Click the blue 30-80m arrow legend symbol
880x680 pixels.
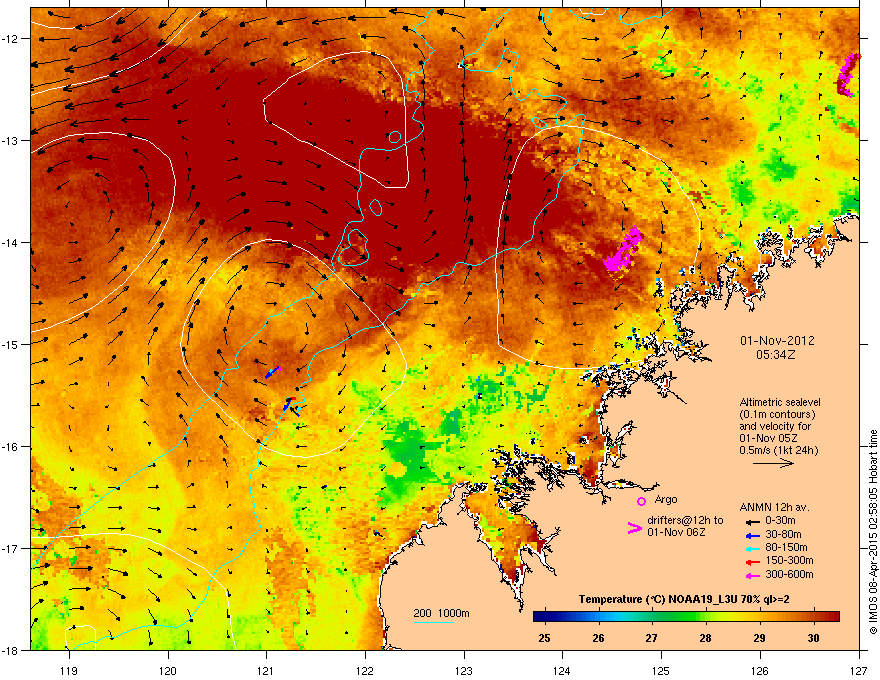(x=753, y=535)
